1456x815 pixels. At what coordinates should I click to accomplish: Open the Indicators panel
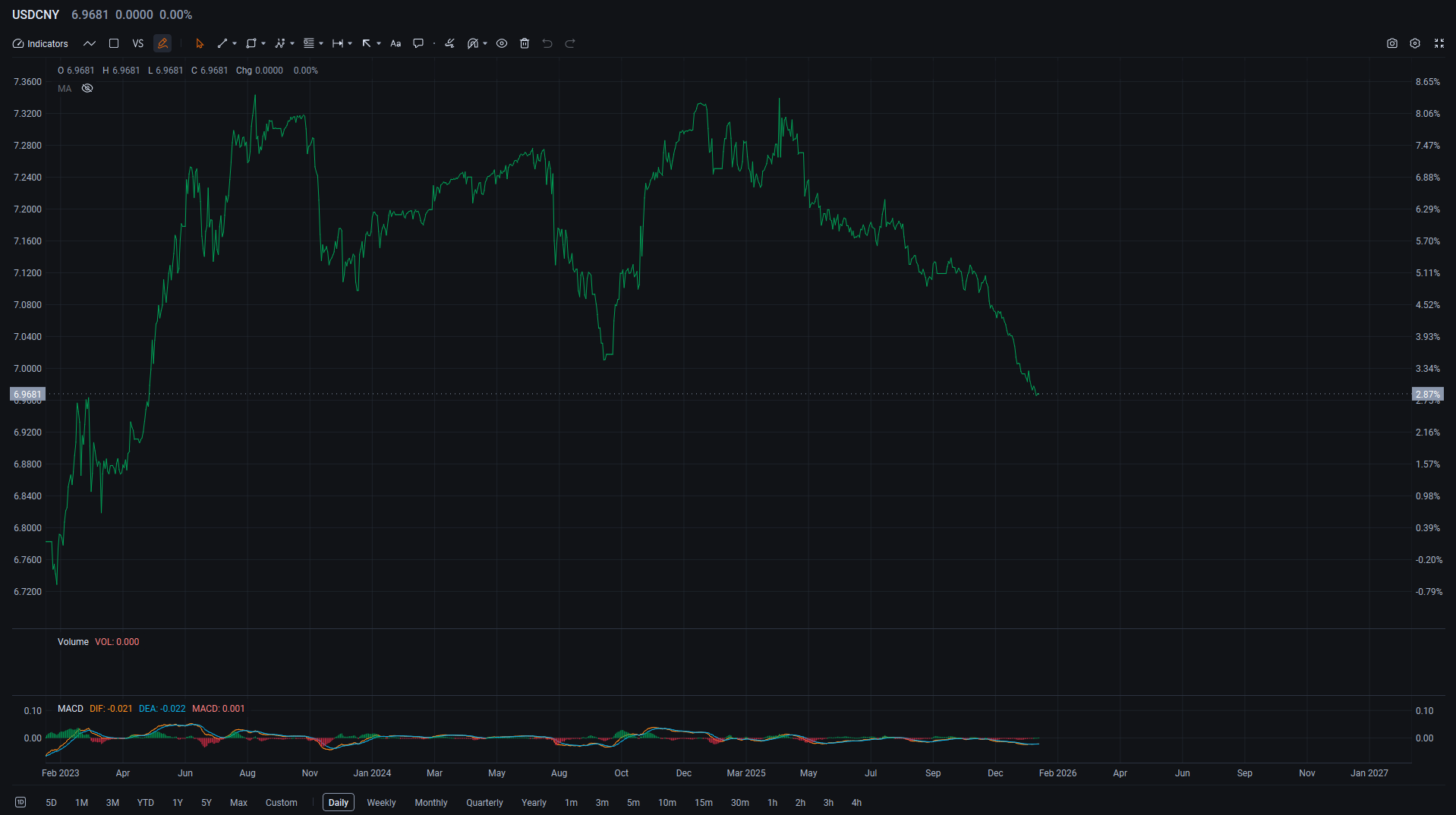coord(40,43)
